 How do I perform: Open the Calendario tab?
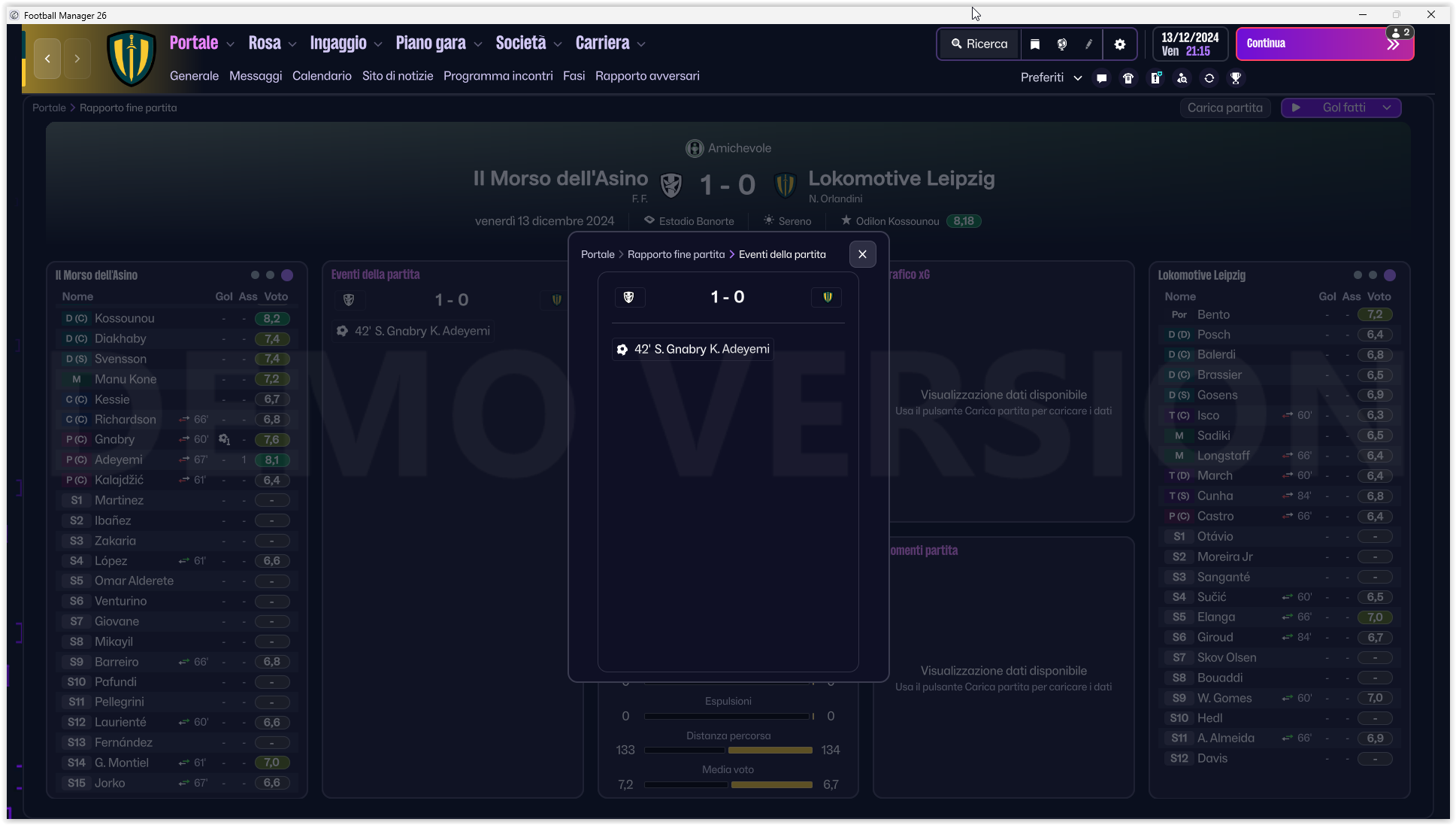click(322, 76)
